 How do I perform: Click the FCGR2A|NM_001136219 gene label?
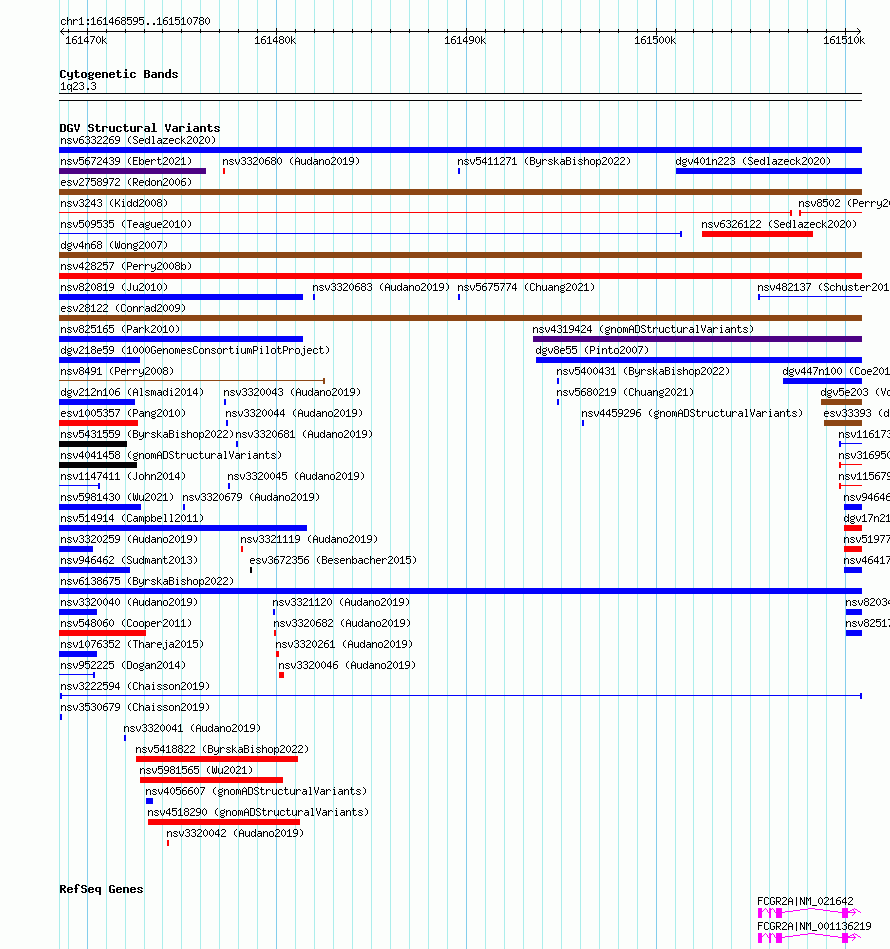[814, 927]
